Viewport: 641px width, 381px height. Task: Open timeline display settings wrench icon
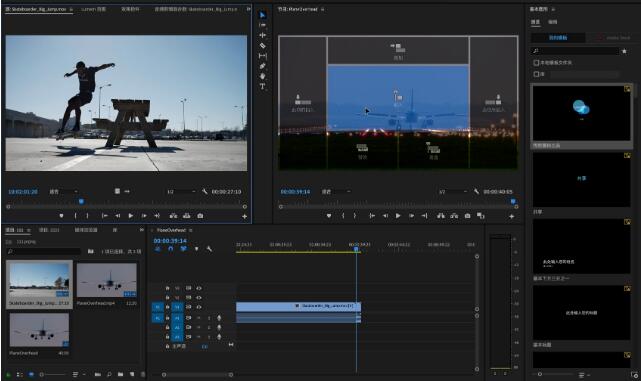(209, 249)
